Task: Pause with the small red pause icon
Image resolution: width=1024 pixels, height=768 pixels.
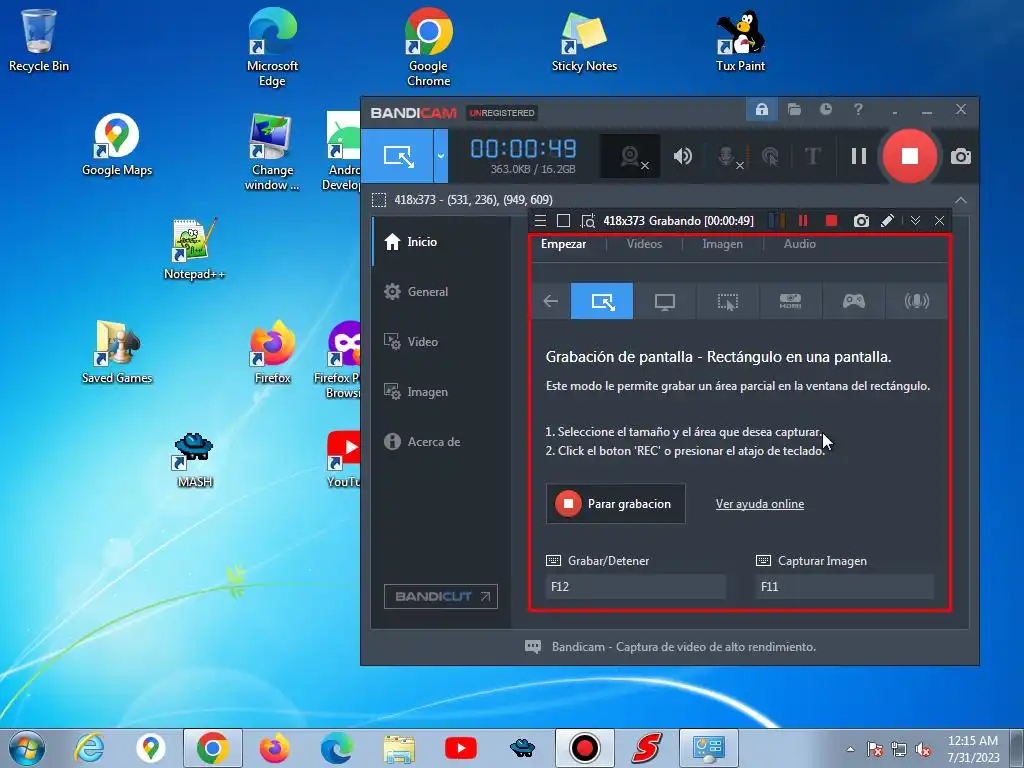Action: tap(803, 221)
